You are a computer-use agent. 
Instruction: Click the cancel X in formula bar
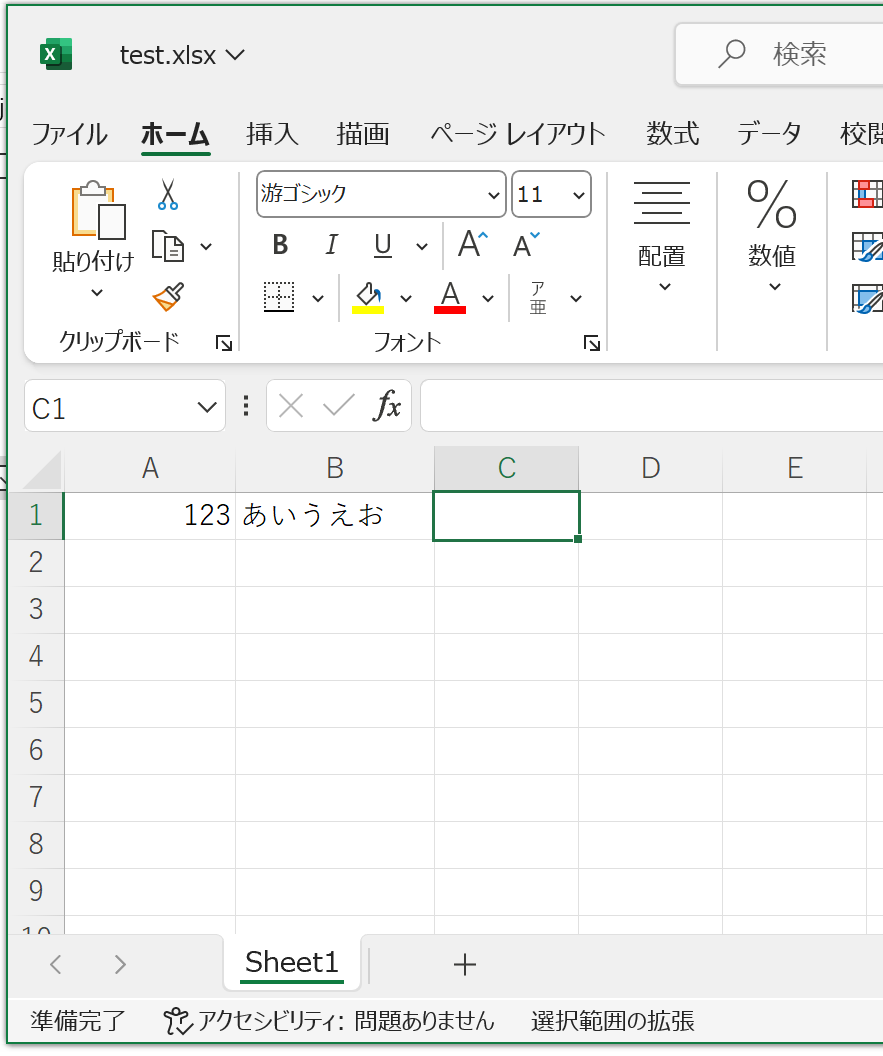291,406
